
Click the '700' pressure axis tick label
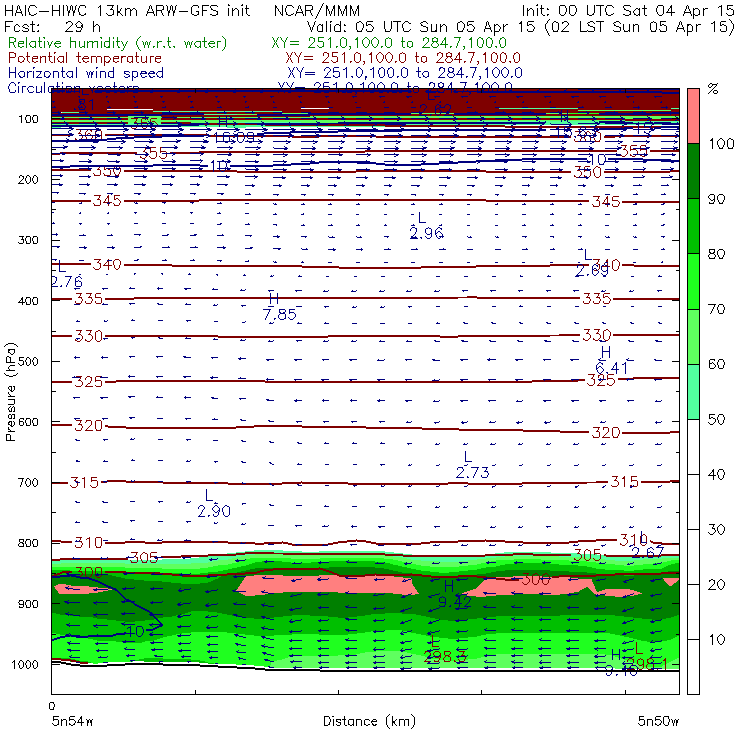(28, 482)
